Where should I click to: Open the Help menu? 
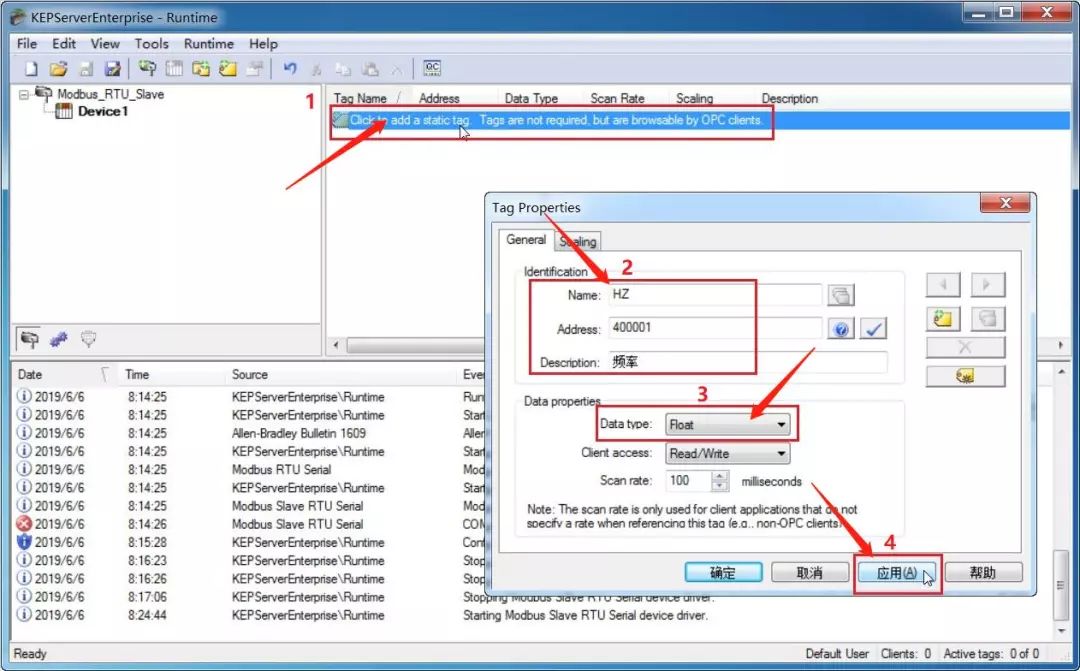(x=263, y=43)
